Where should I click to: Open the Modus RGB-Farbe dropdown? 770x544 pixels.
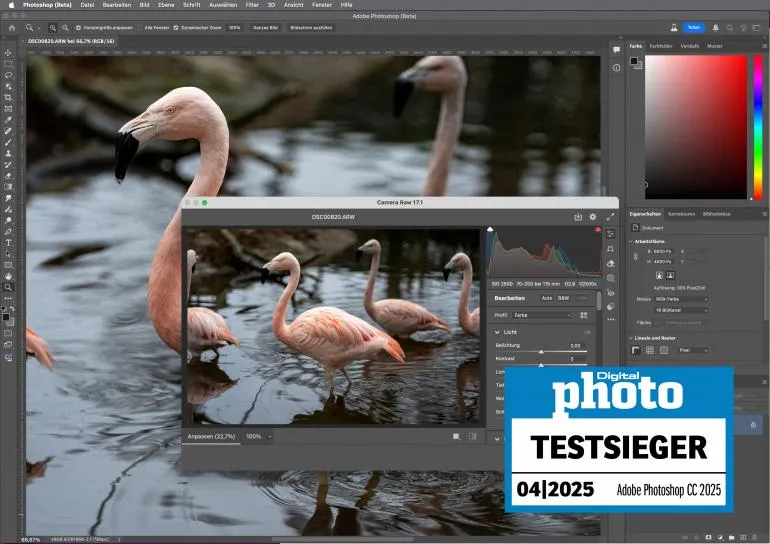point(681,299)
